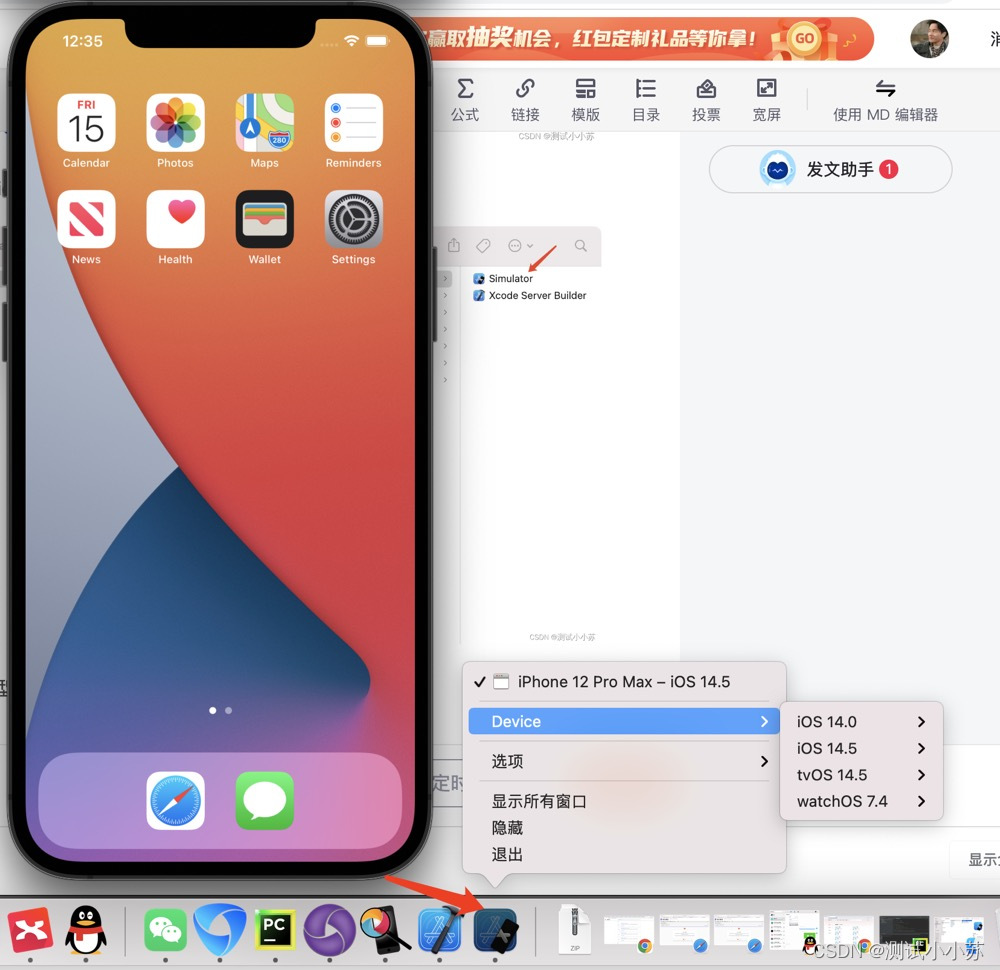Screen dimensions: 1000x970
Task: Open the magnifier-over-phone app in the Dock
Action: pyautogui.click(x=385, y=930)
